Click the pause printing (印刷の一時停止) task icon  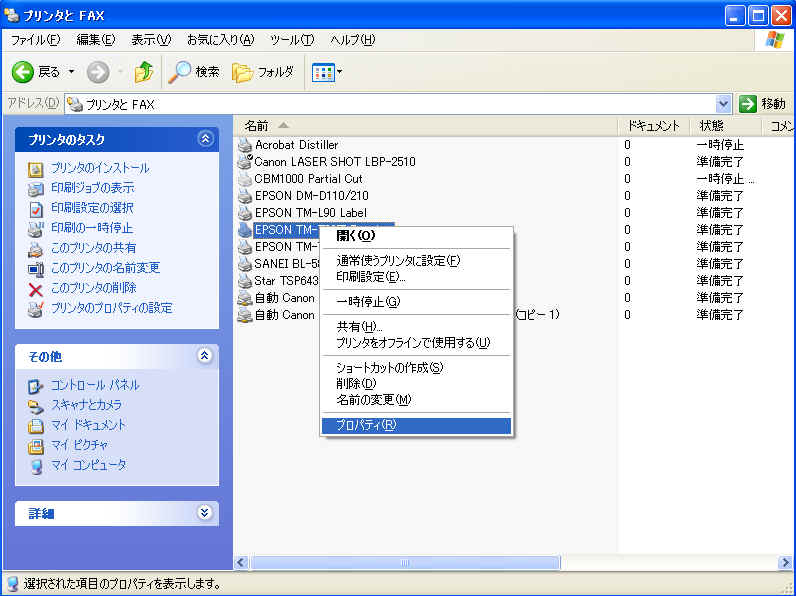(36, 228)
